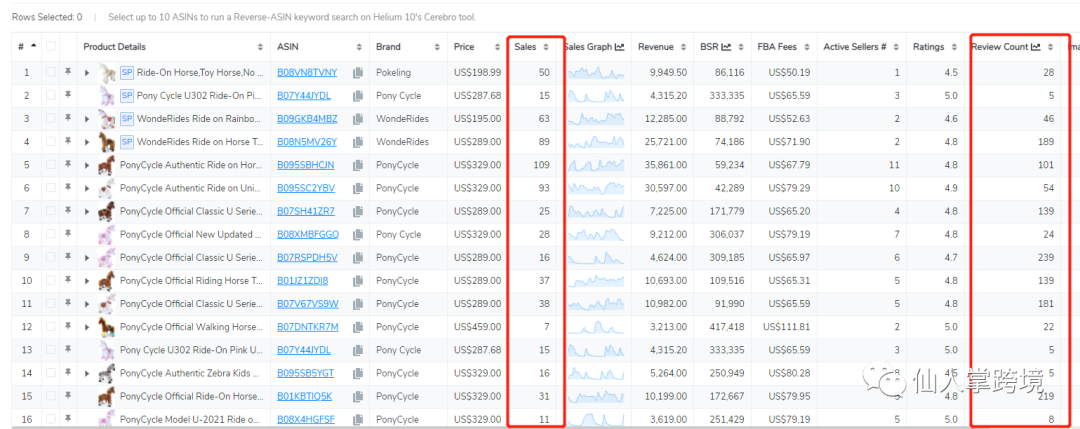1080x429 pixels.
Task: Expand row 14 PonyCycle Zebra Kids variations
Action: point(87,373)
